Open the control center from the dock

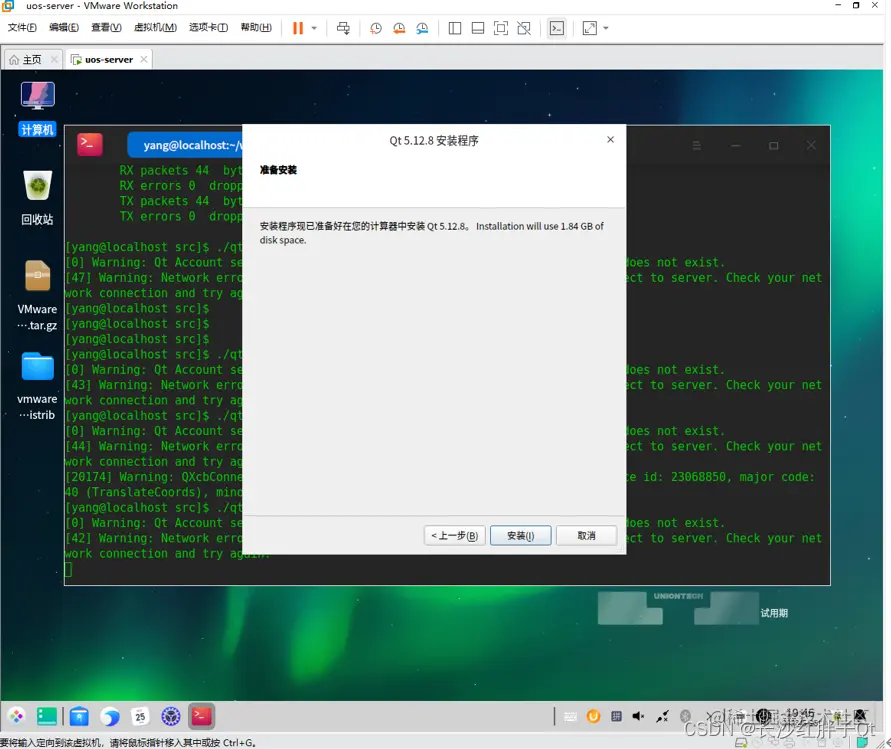[171, 716]
